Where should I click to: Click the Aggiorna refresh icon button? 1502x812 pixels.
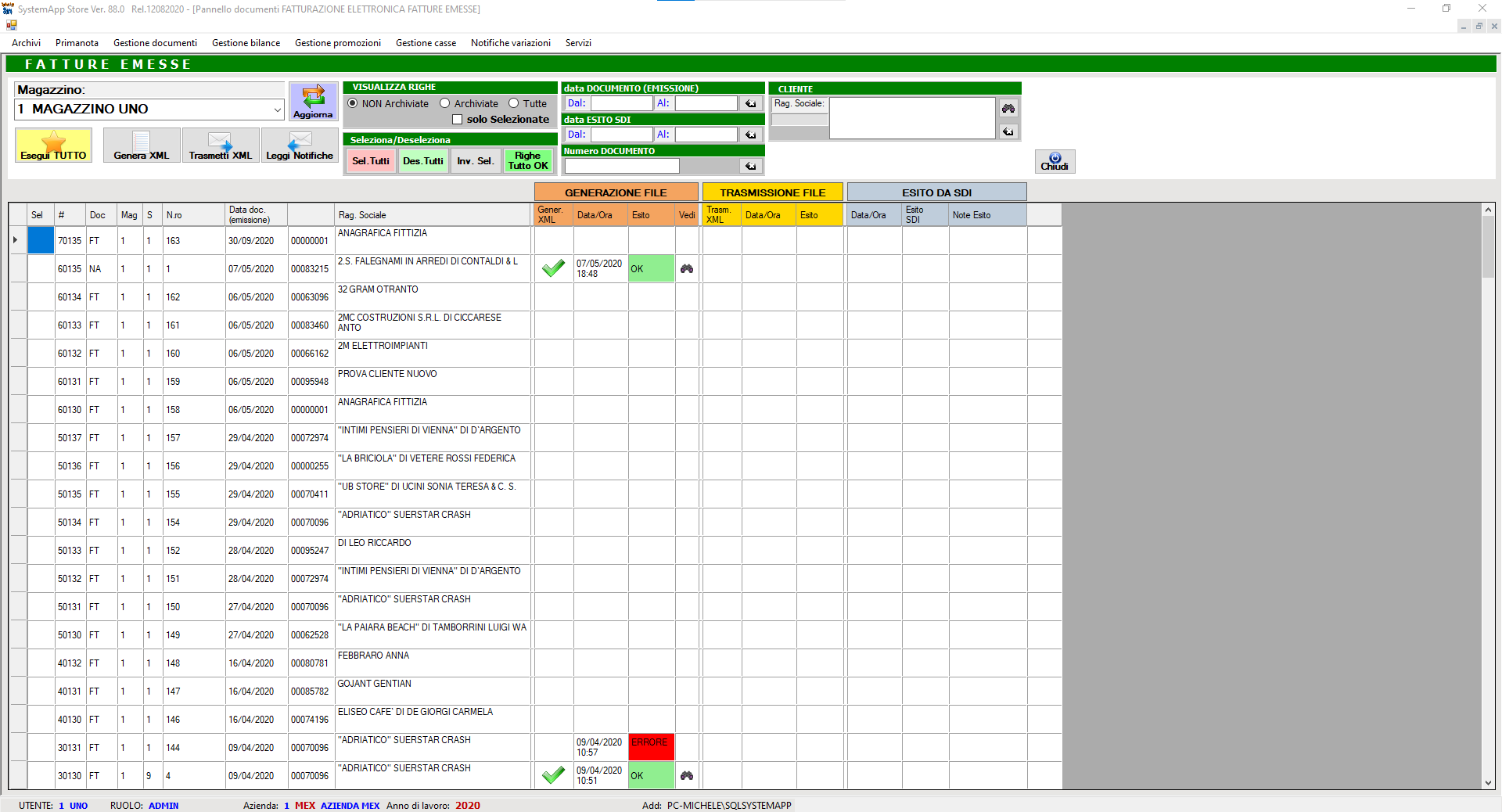coord(313,102)
